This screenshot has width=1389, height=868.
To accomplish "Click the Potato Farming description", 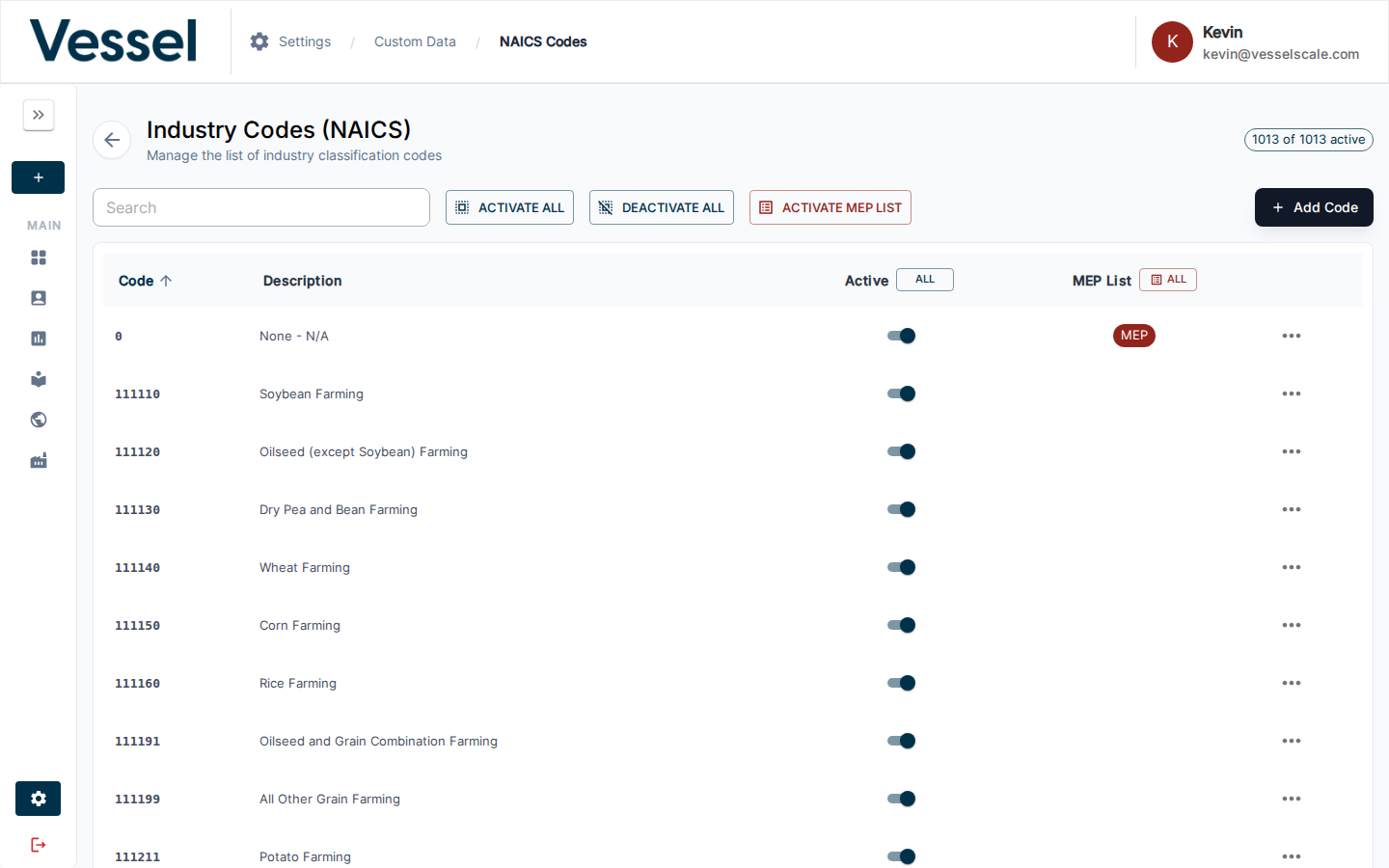I will pos(305,856).
